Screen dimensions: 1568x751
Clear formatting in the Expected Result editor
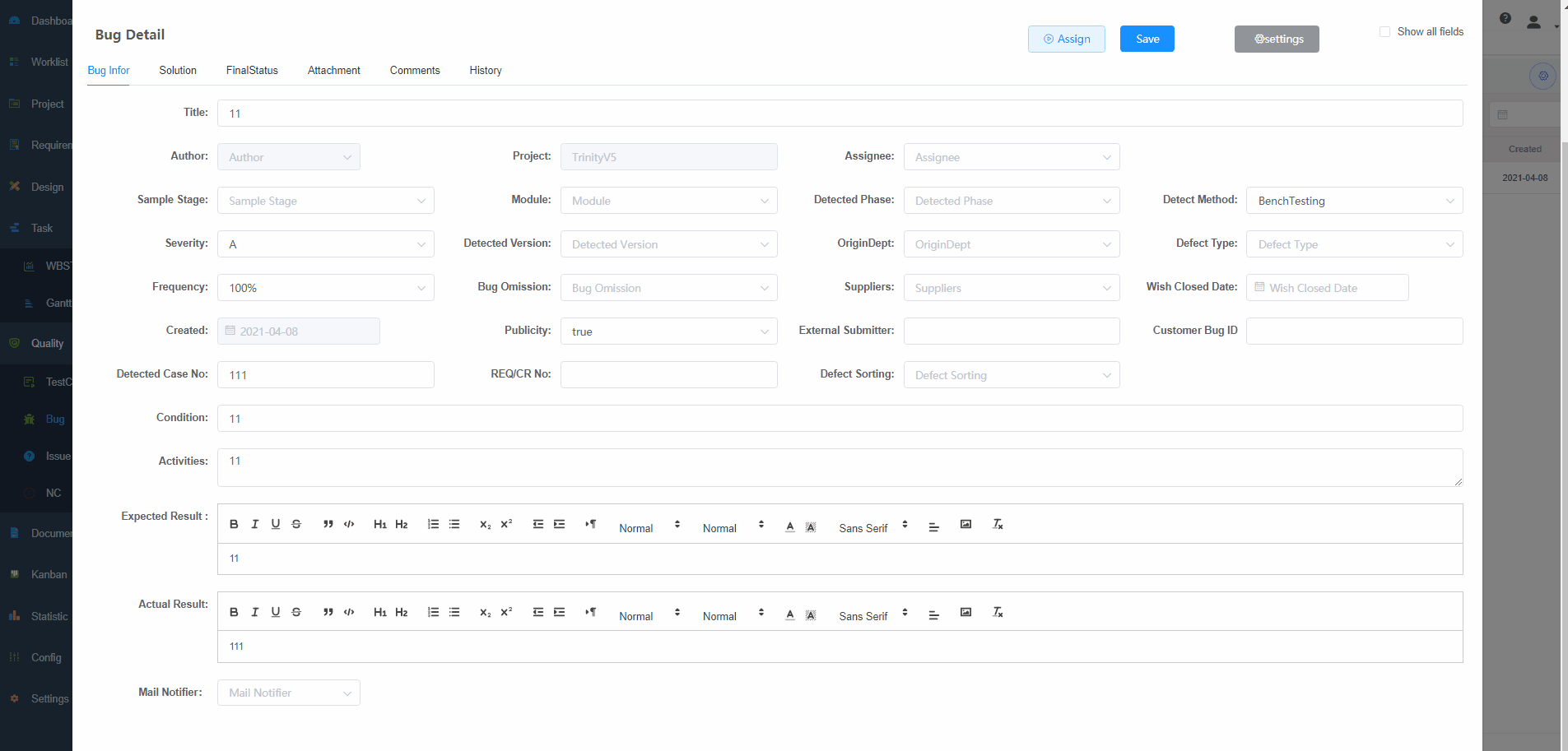(x=998, y=524)
